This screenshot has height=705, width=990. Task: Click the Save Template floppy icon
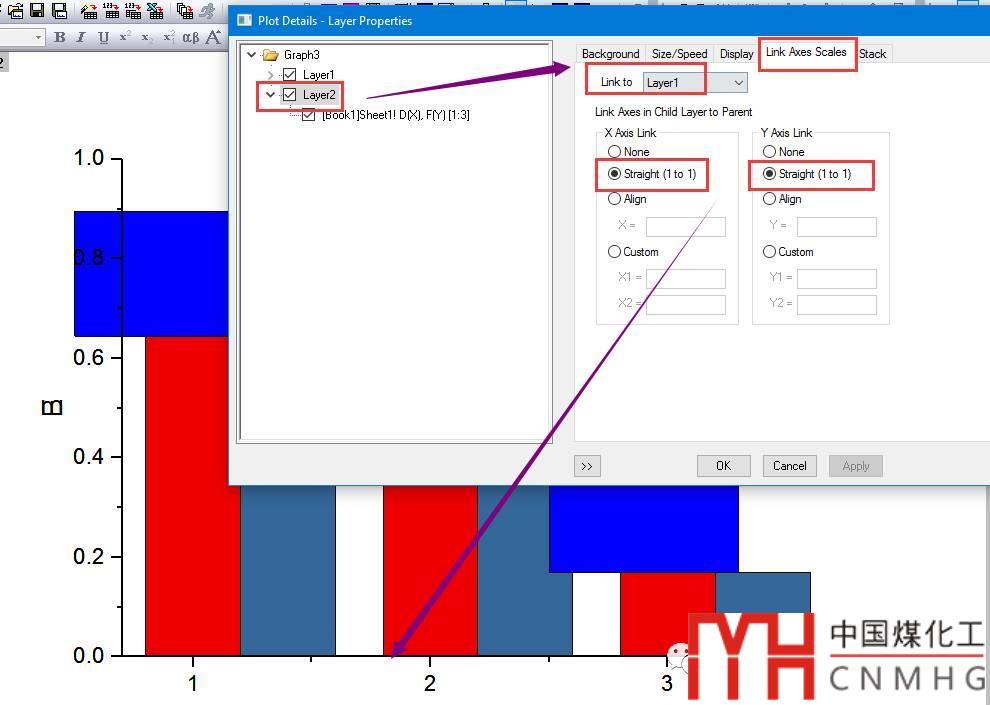59,11
